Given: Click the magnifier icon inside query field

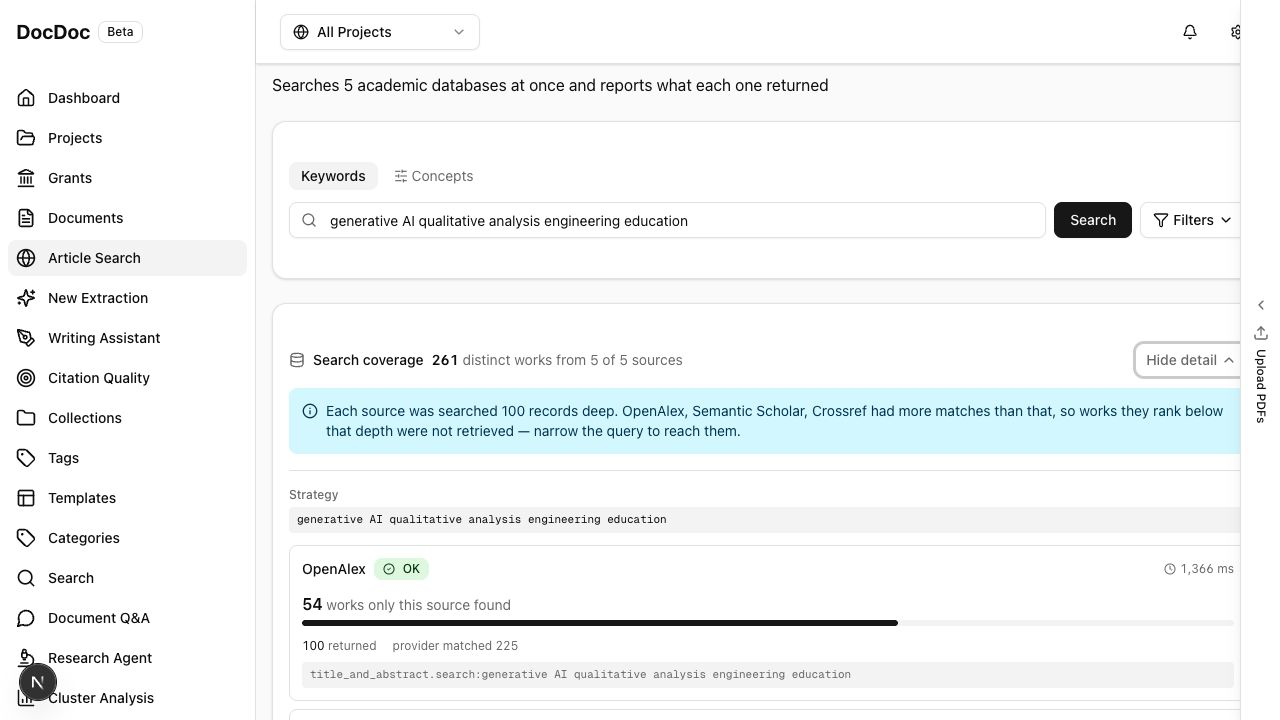Looking at the screenshot, I should (309, 220).
